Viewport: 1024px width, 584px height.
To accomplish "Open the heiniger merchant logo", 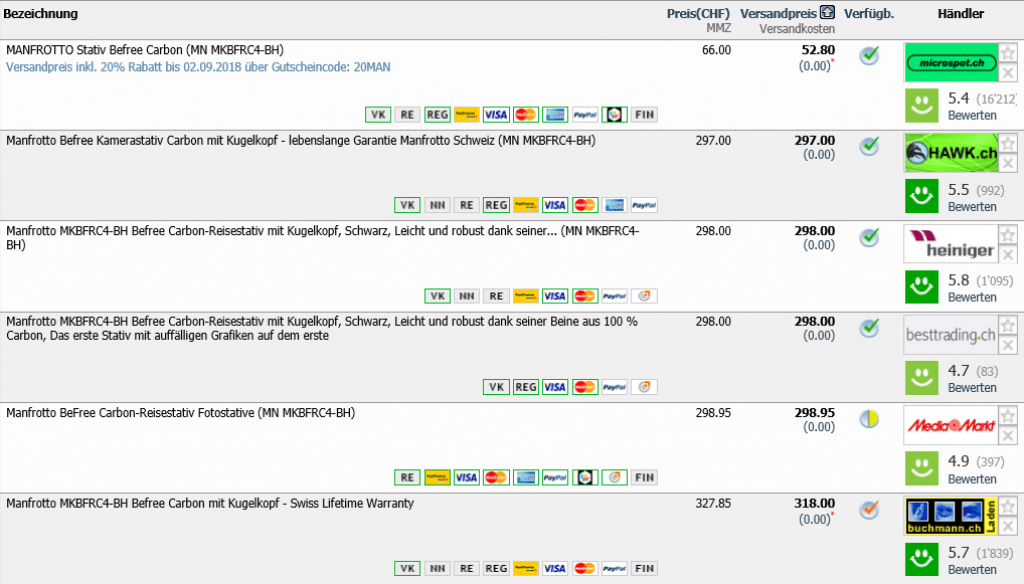I will 951,244.
